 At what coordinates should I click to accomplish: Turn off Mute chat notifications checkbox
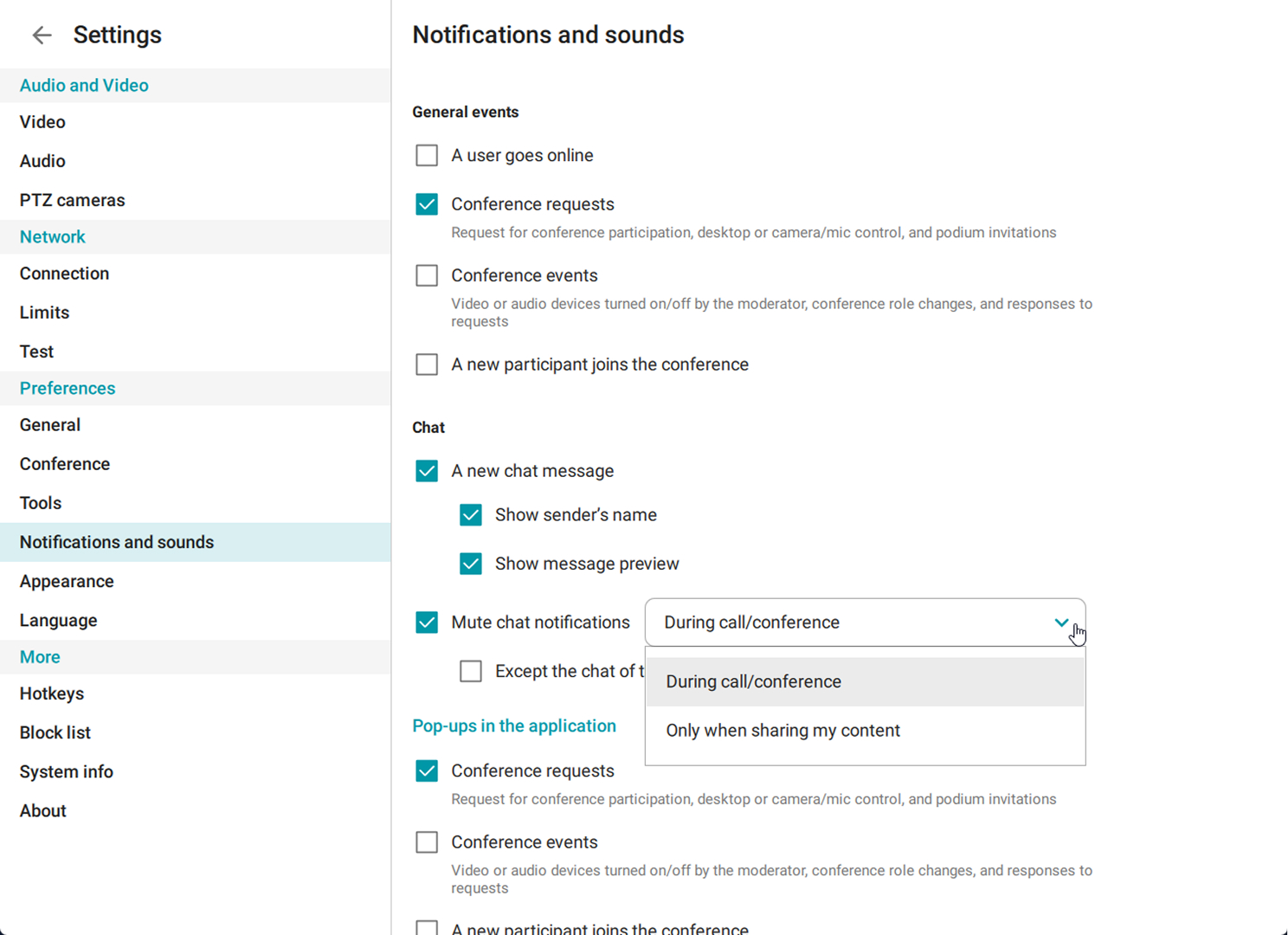coord(427,622)
